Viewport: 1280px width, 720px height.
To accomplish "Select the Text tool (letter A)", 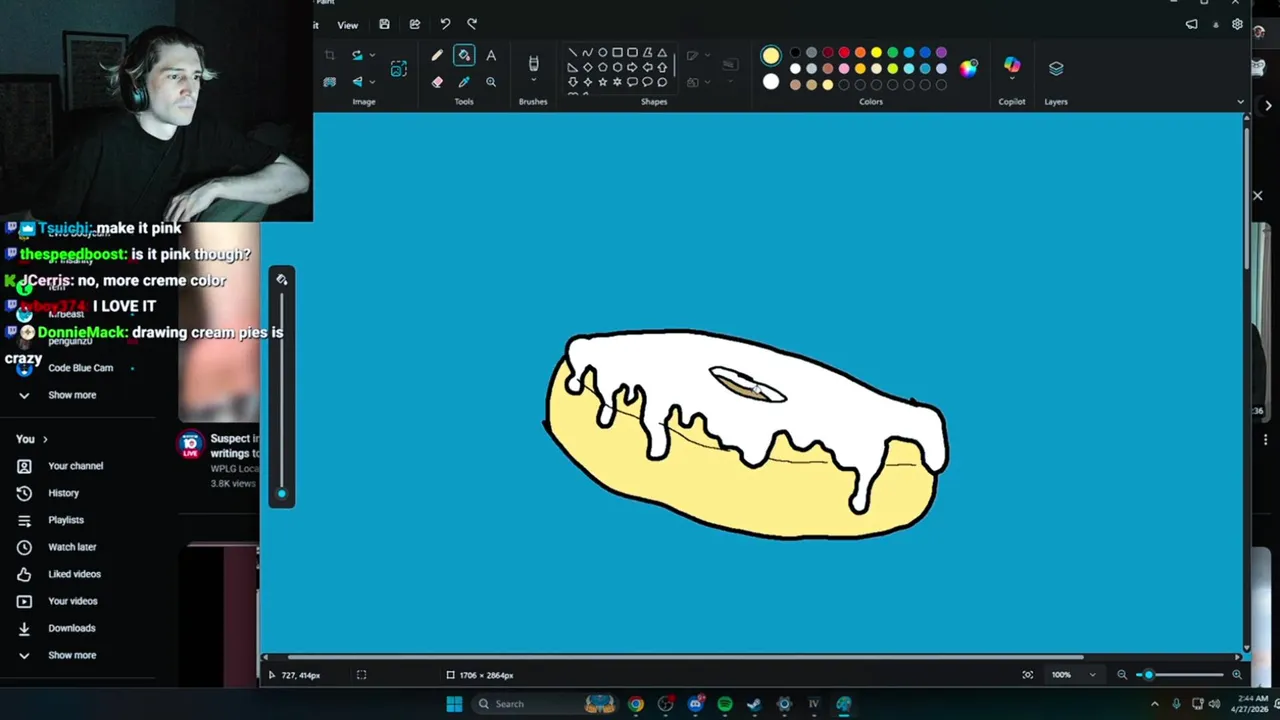I will [491, 56].
